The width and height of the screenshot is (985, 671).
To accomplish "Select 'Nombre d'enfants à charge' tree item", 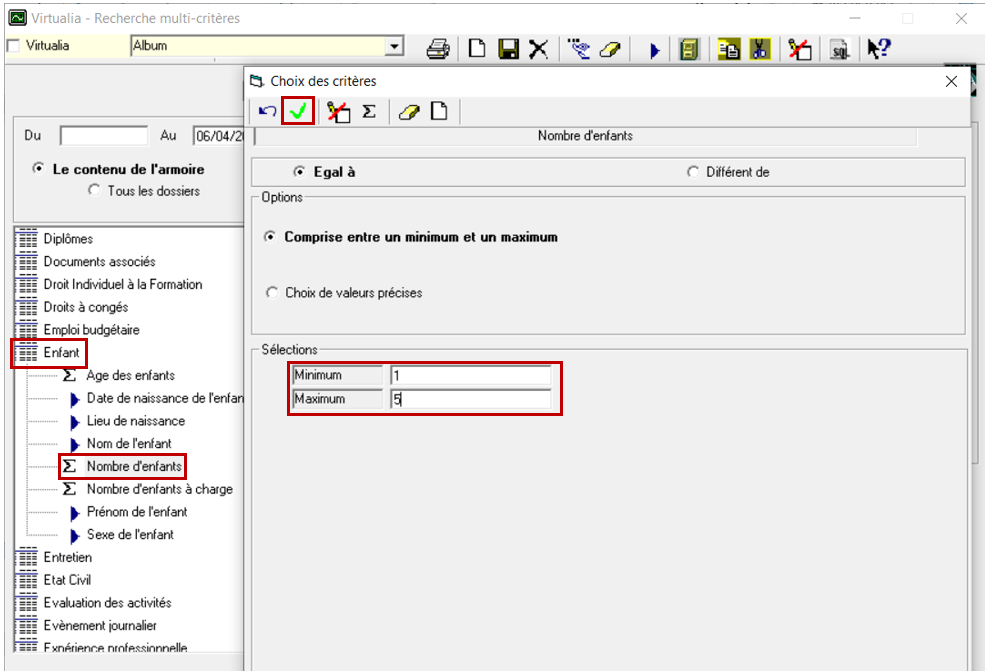I will (x=159, y=489).
